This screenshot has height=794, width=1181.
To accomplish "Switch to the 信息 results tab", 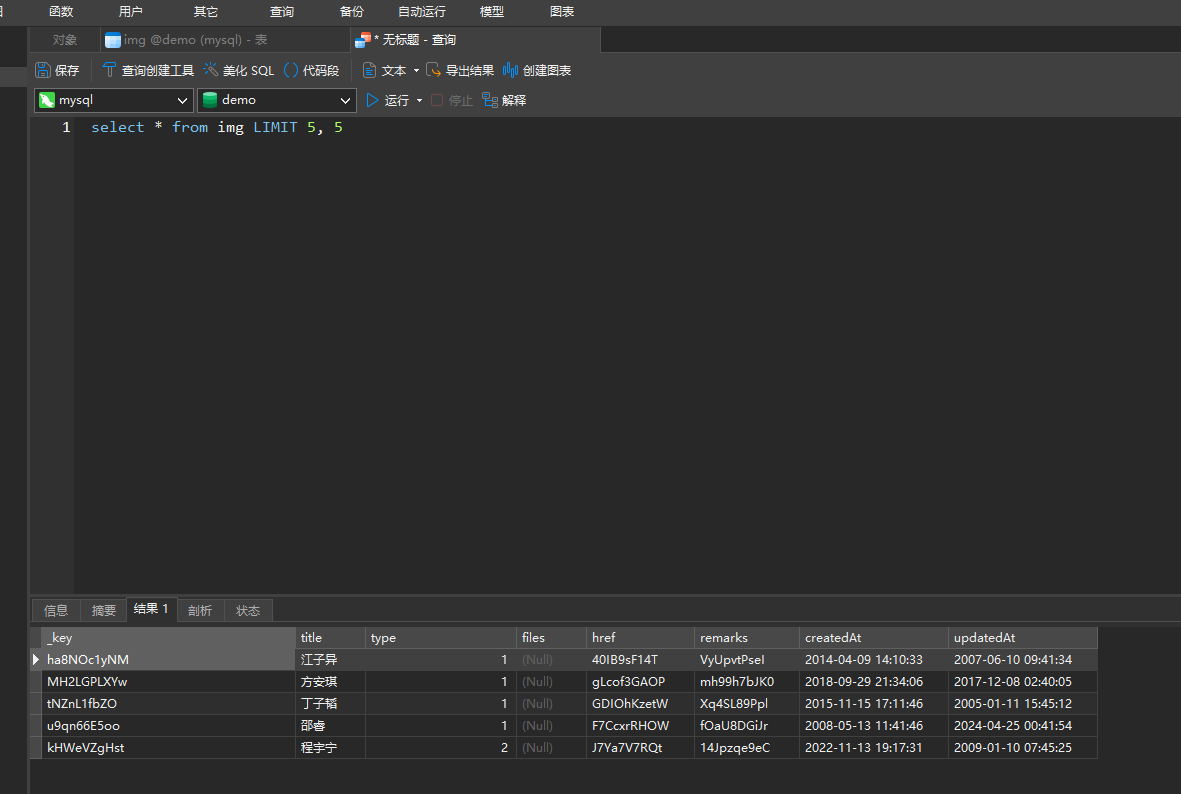I will tap(56, 611).
